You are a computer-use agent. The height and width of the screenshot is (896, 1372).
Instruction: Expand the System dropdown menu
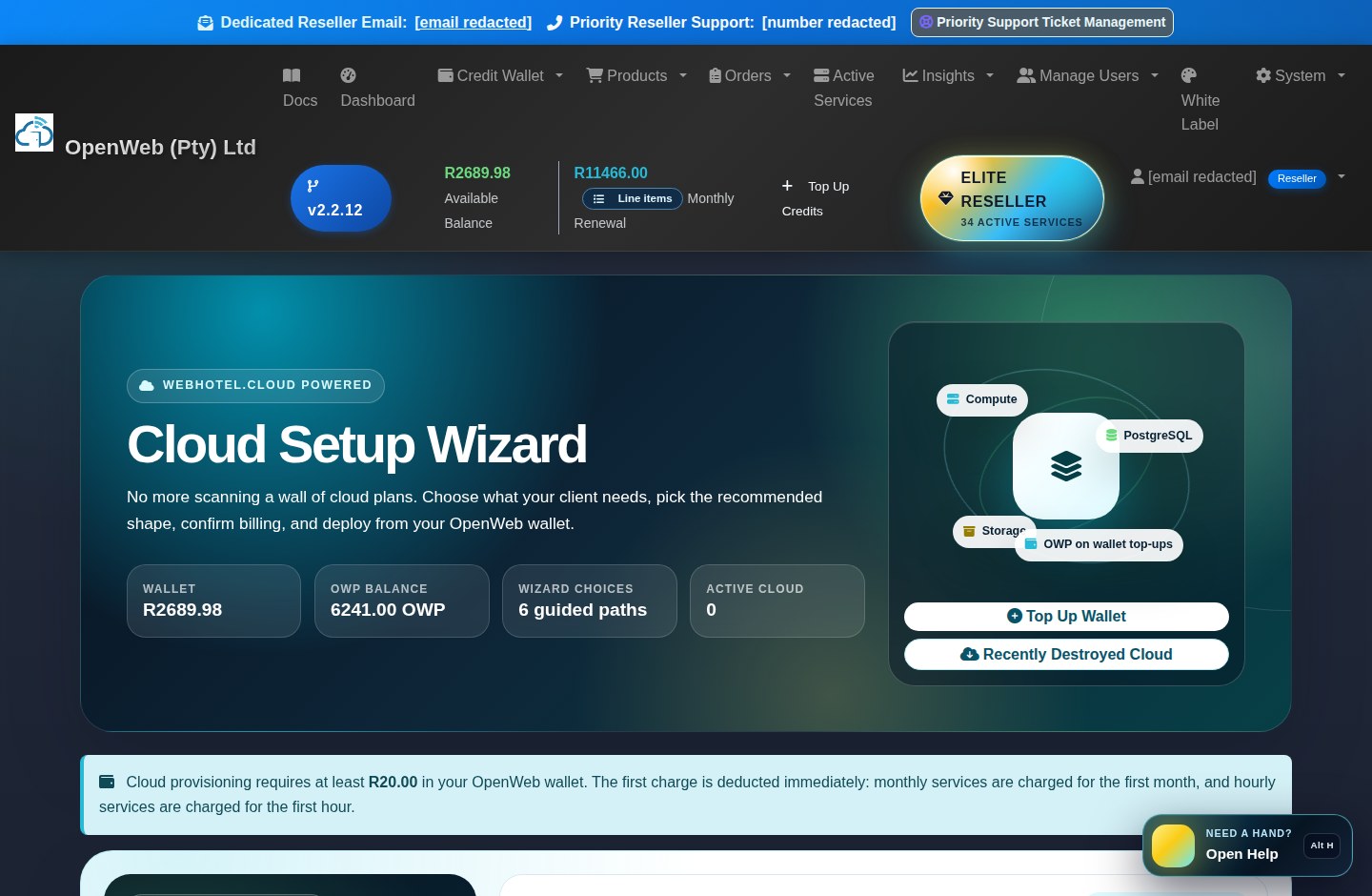point(1342,75)
